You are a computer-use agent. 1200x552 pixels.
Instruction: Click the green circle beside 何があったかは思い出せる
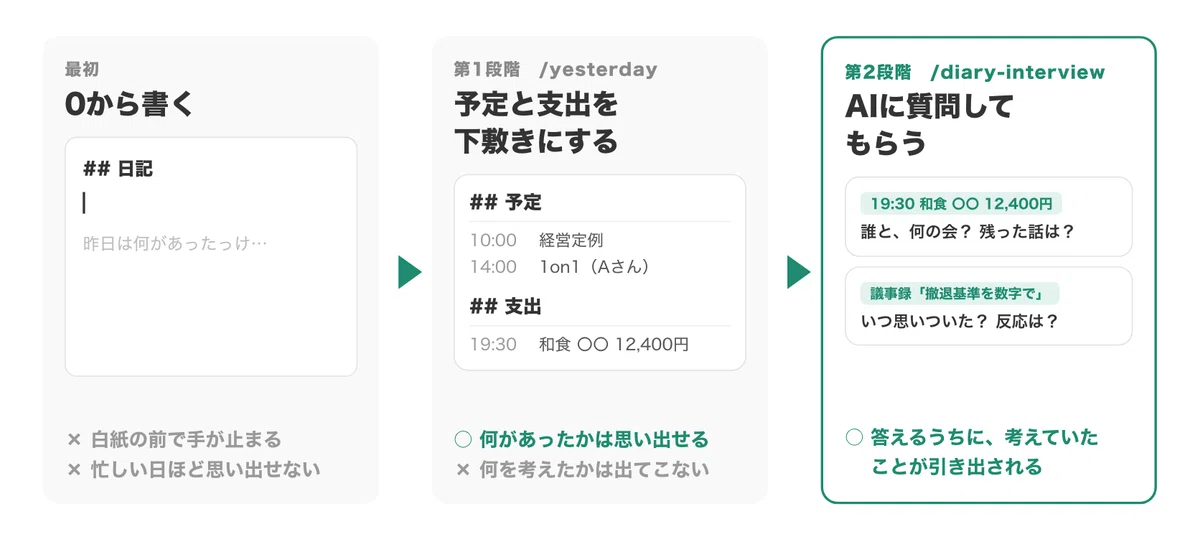coord(462,439)
